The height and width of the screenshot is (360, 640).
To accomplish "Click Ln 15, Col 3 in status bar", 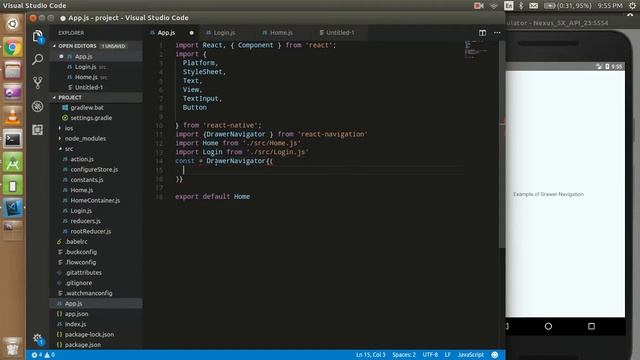I will (x=371, y=355).
